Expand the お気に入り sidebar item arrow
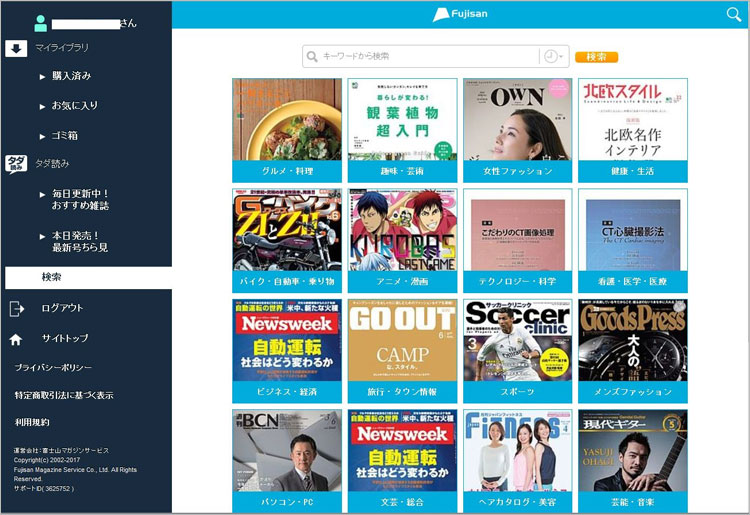The height and width of the screenshot is (515, 750). point(43,107)
